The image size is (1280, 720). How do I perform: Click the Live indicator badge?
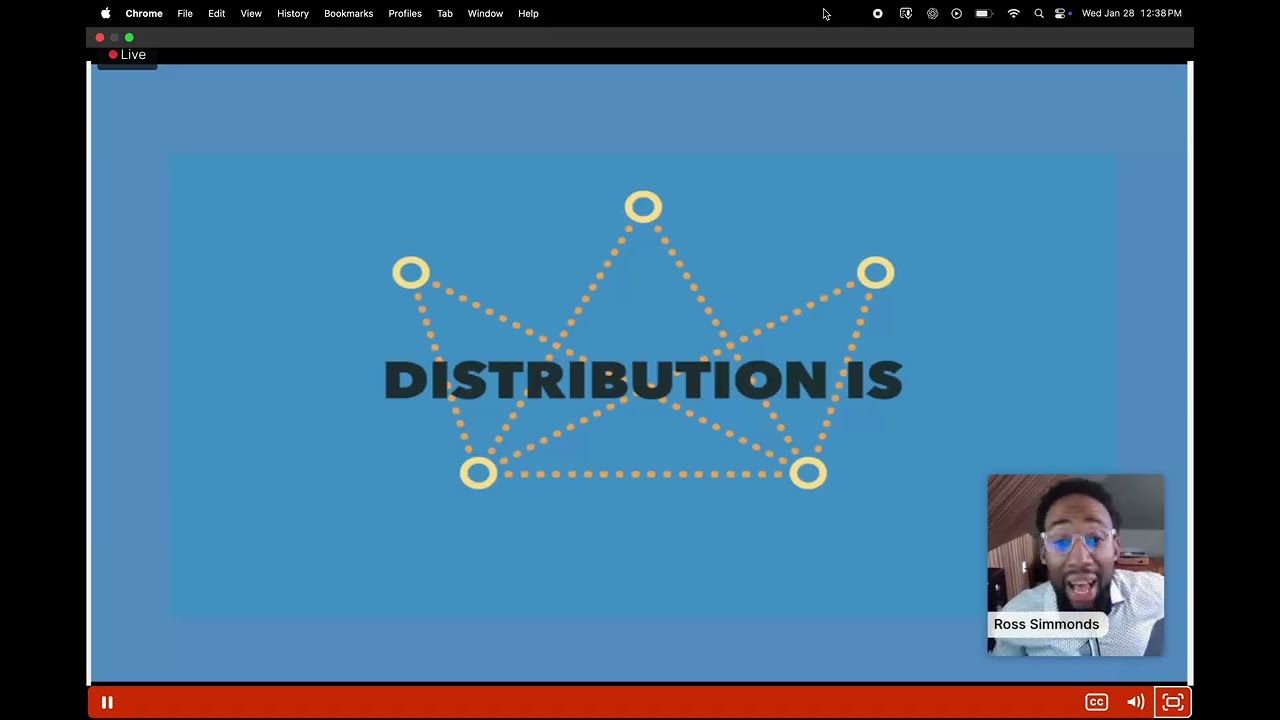tap(127, 55)
